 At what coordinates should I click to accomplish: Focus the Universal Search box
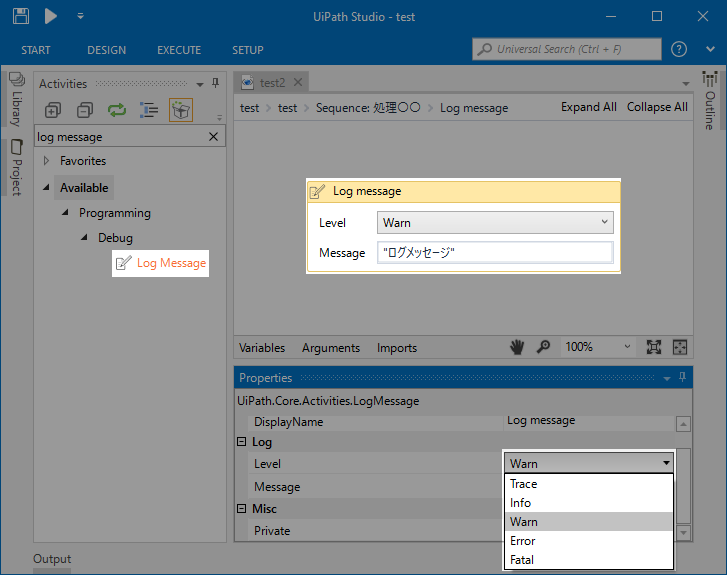[x=567, y=49]
